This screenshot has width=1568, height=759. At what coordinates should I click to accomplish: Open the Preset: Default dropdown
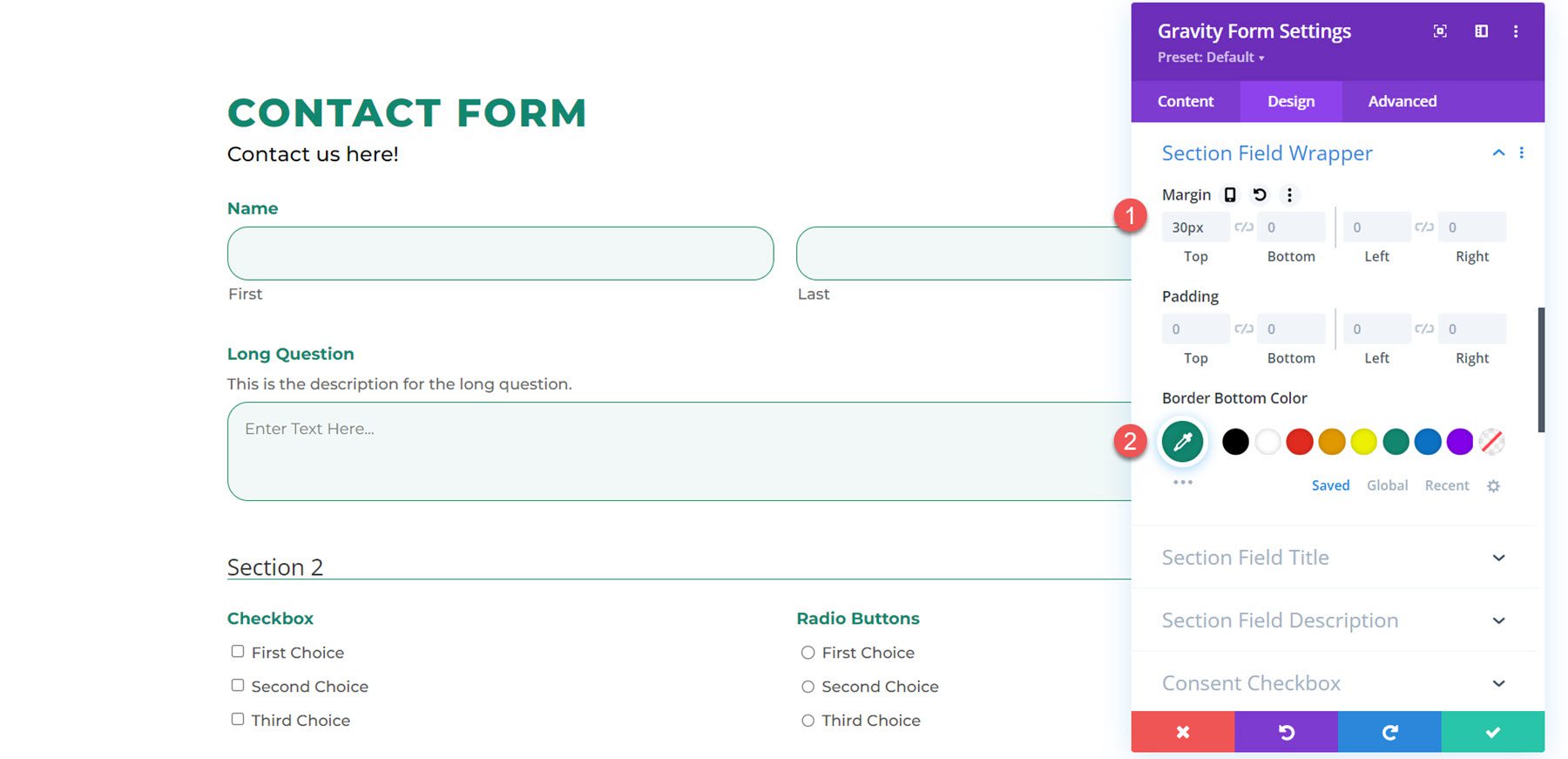(x=1210, y=57)
